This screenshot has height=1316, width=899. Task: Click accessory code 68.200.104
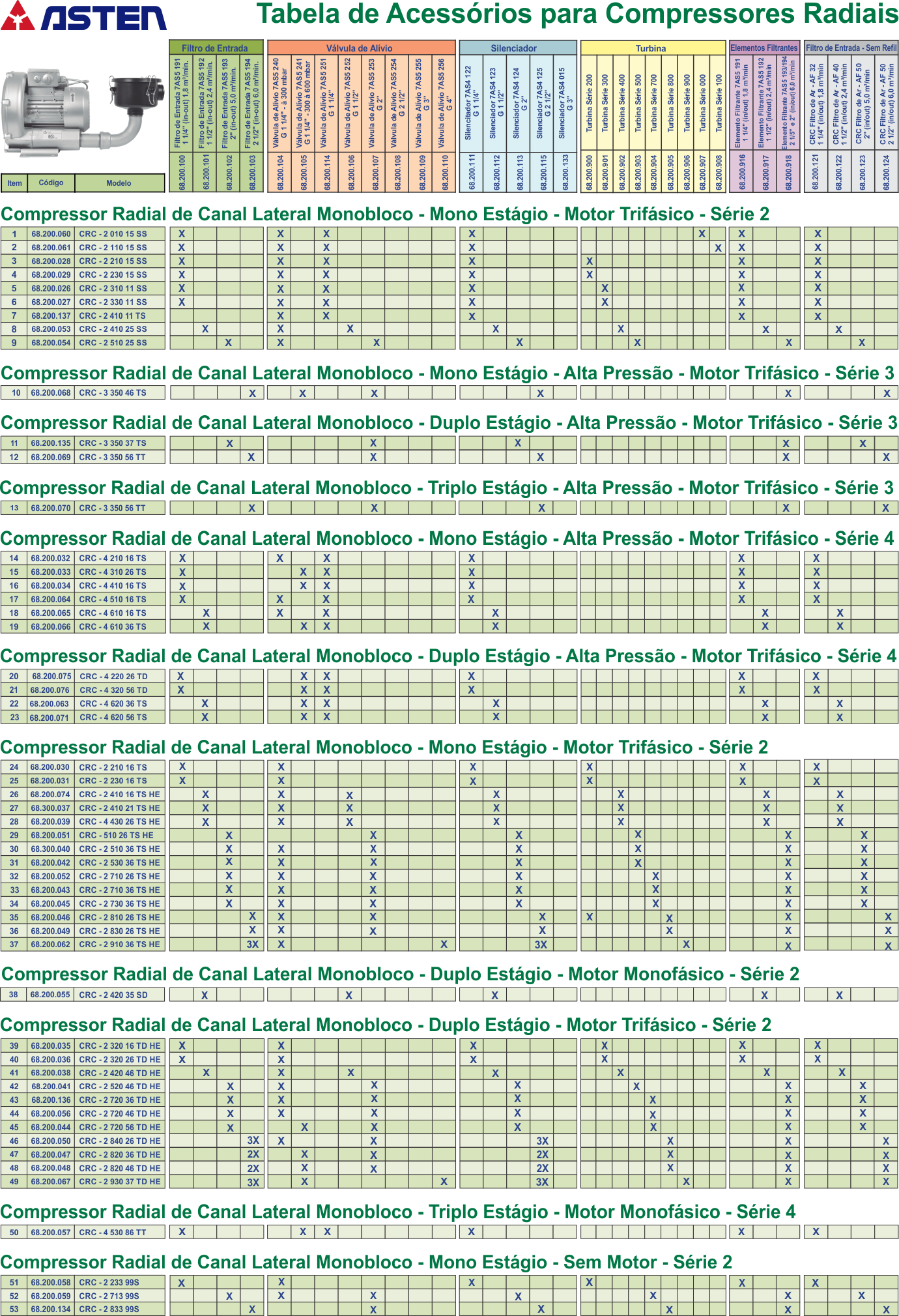tap(280, 172)
